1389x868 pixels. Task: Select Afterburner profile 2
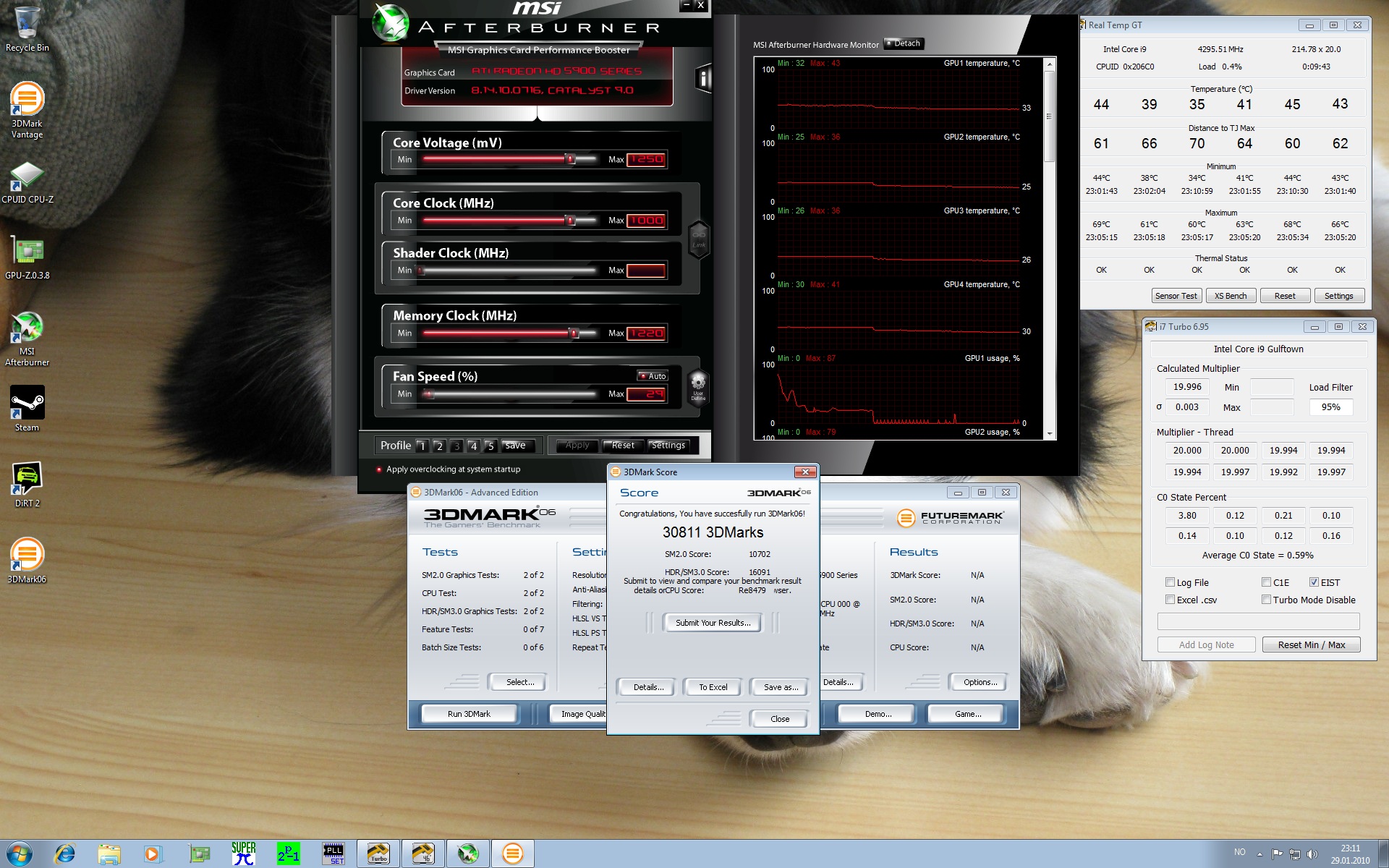pyautogui.click(x=439, y=446)
